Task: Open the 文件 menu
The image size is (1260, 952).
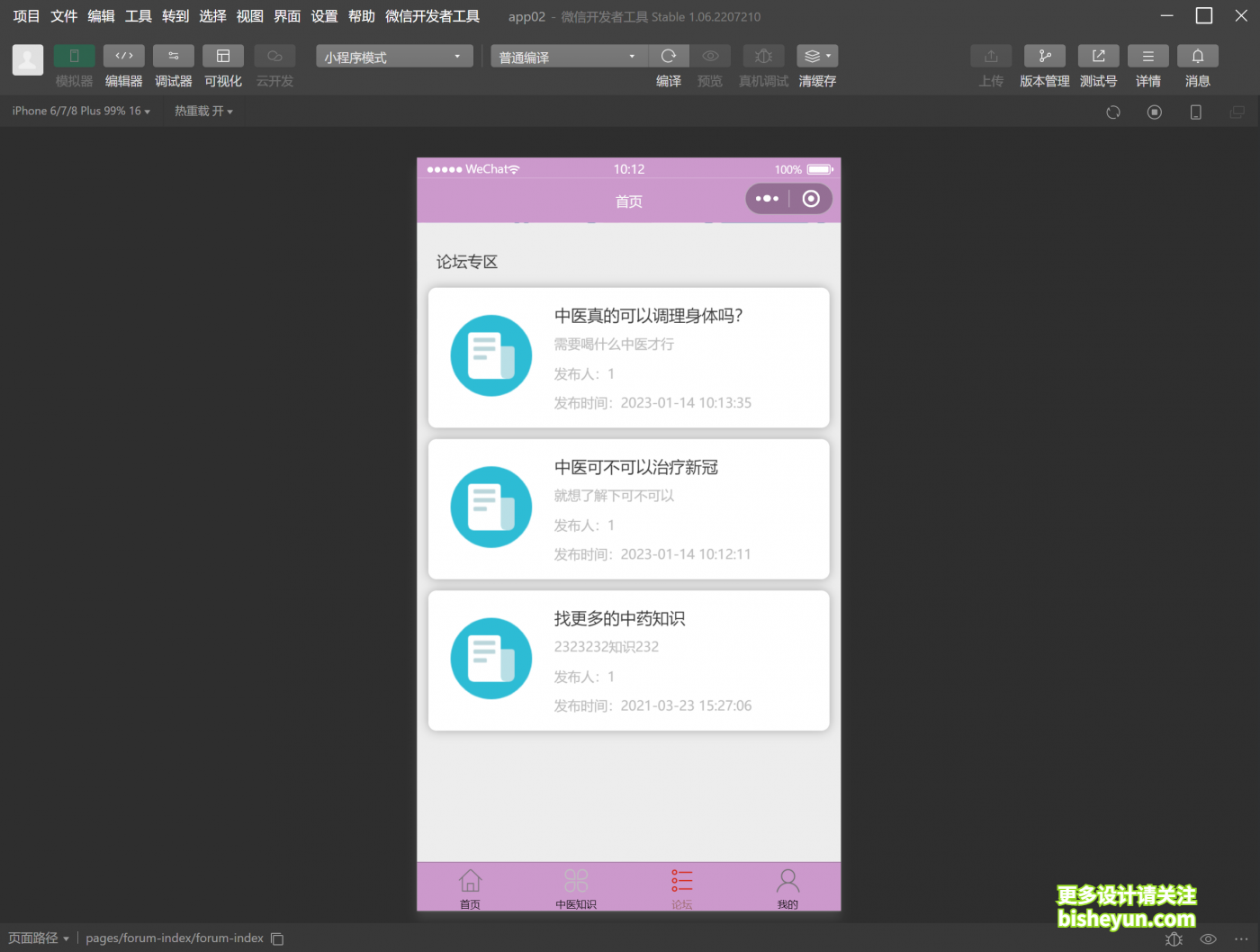Action: (x=64, y=16)
